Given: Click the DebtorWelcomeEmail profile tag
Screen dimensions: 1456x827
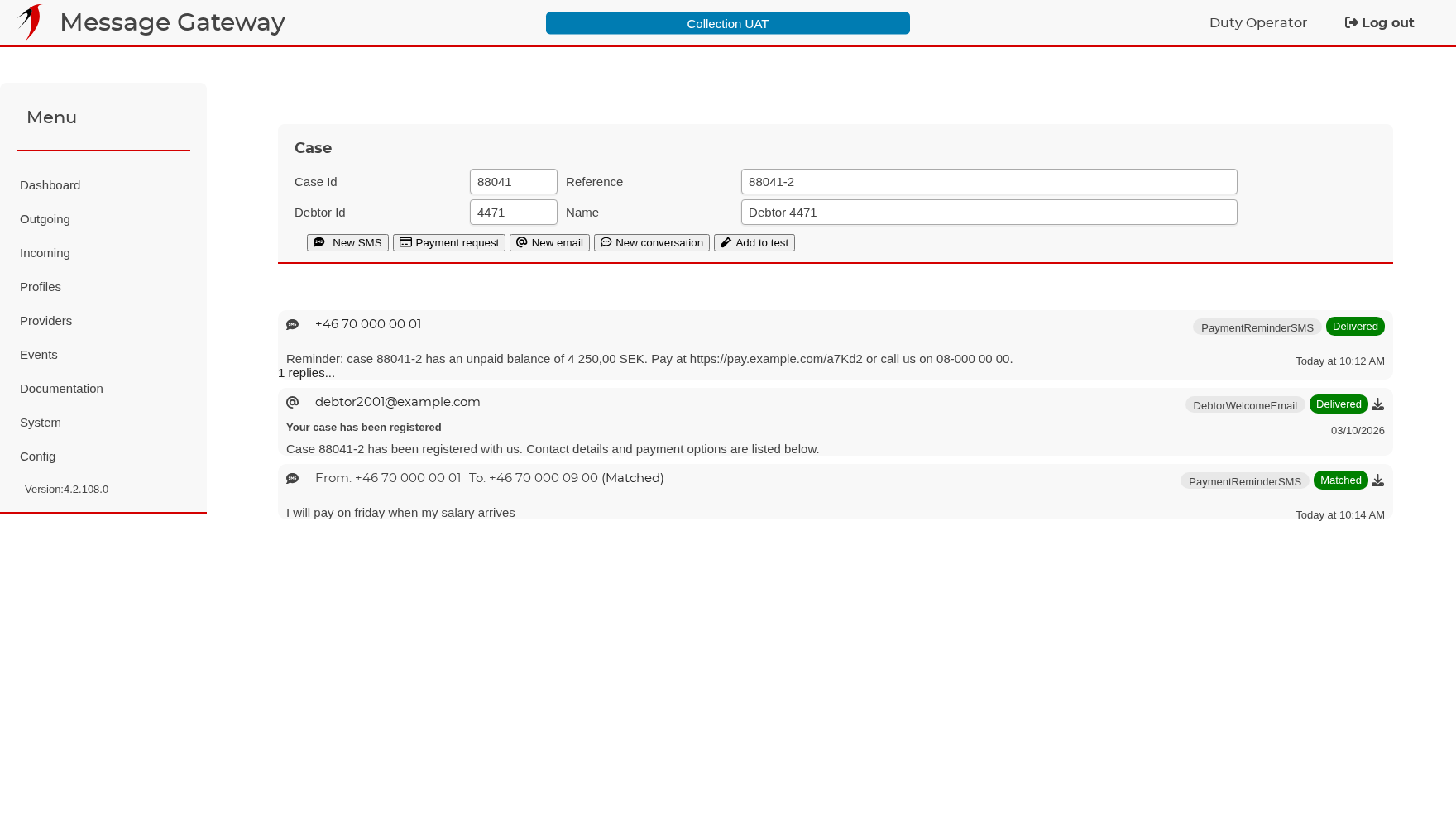Looking at the screenshot, I should pos(1245,405).
